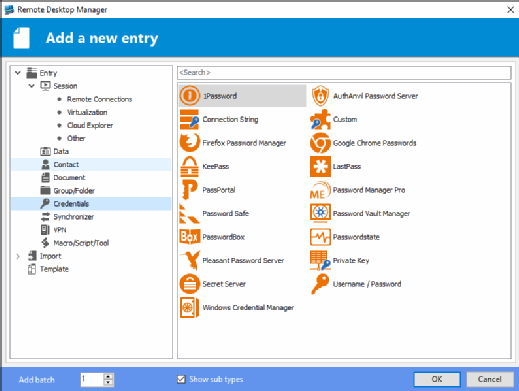Viewport: 519px width, 391px height.
Task: Click the OK button
Action: (437, 379)
